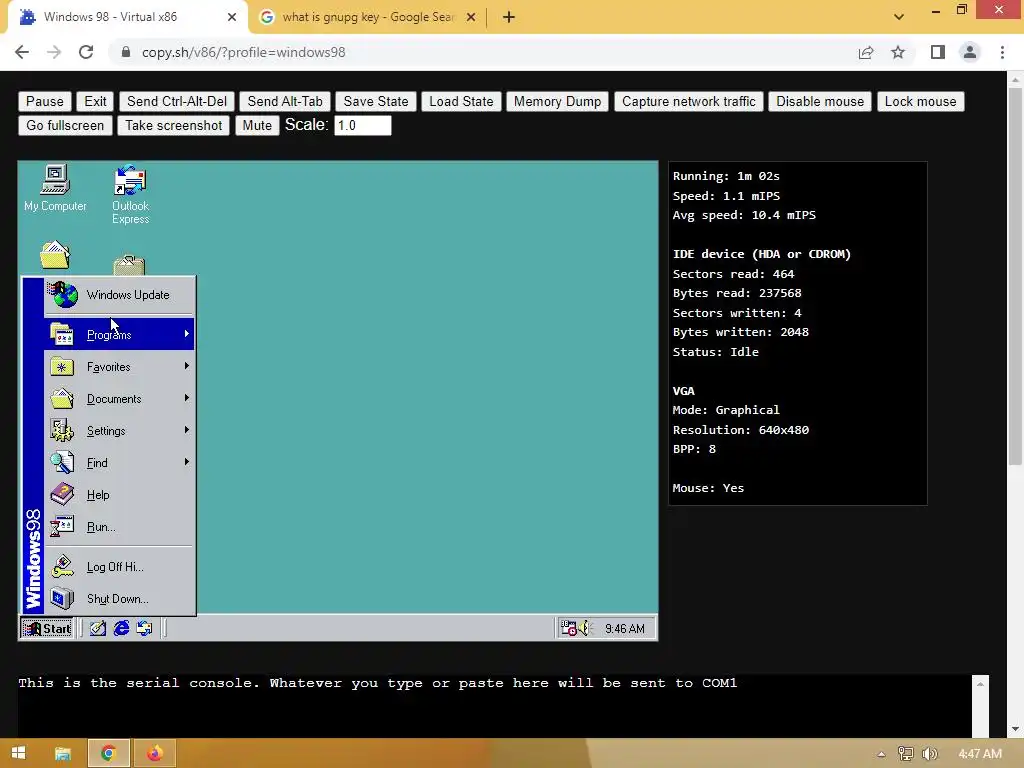
Task: Click the Save State button
Action: 376,101
